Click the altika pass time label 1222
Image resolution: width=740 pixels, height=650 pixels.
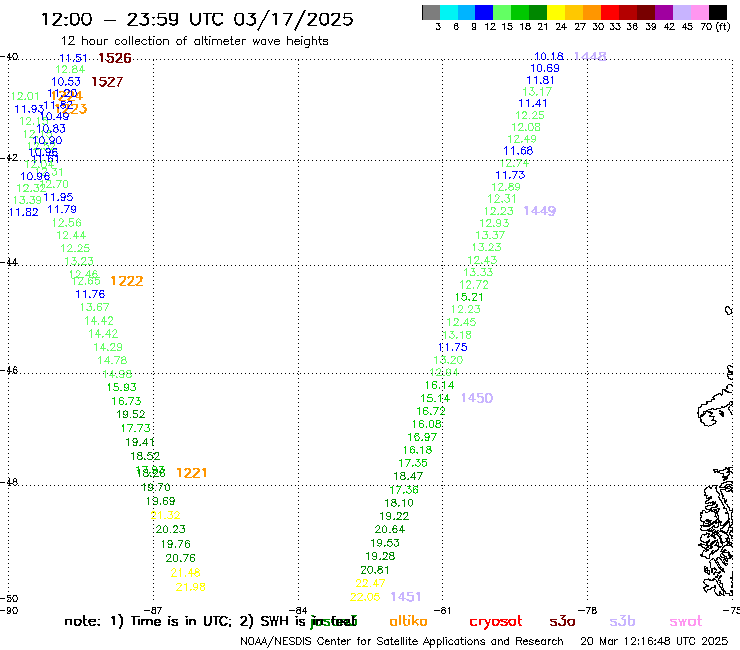[x=126, y=281]
